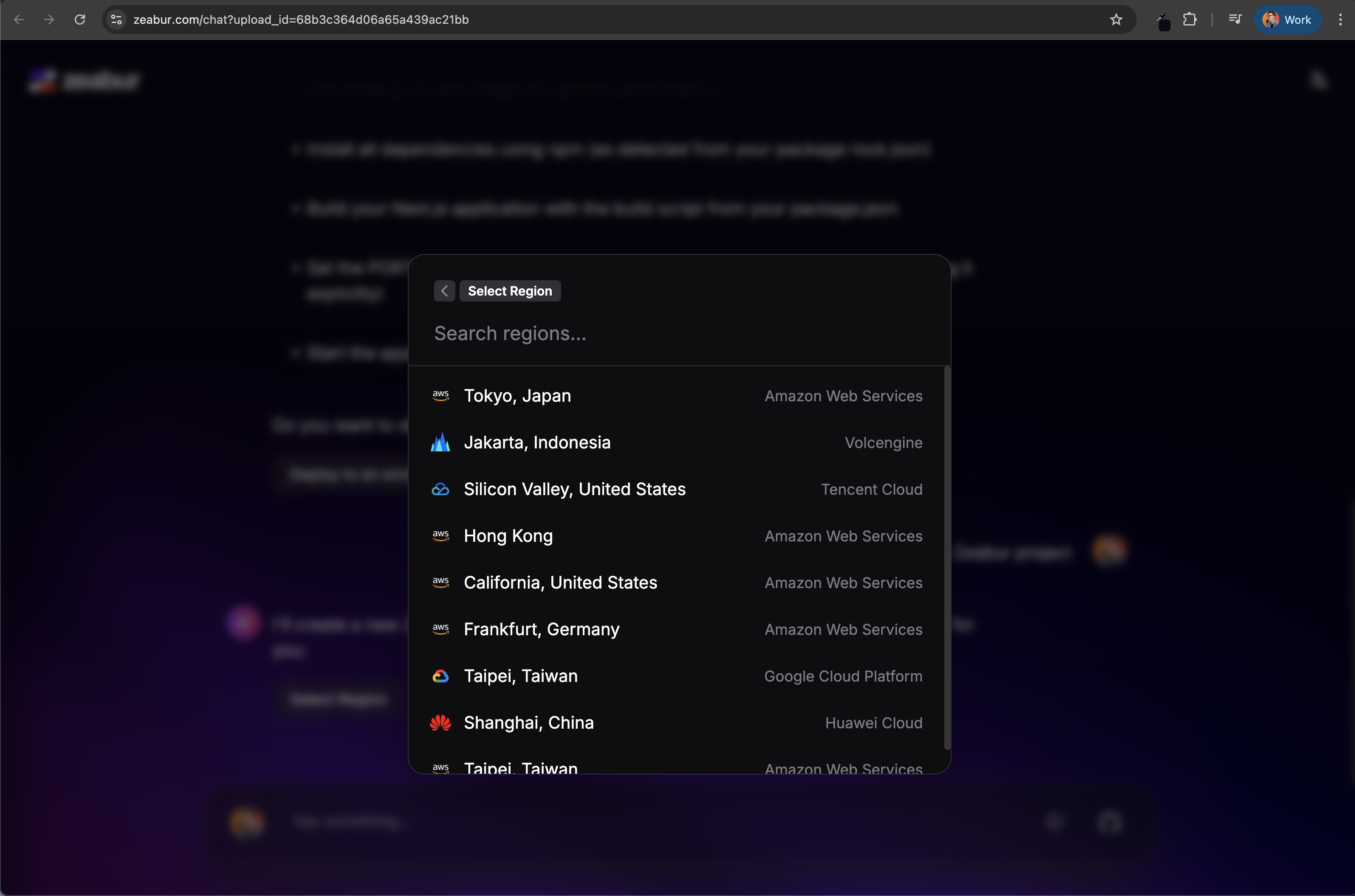Viewport: 1355px width, 896px height.
Task: Click AWS icon next to Tokyo, Japan
Action: click(440, 395)
